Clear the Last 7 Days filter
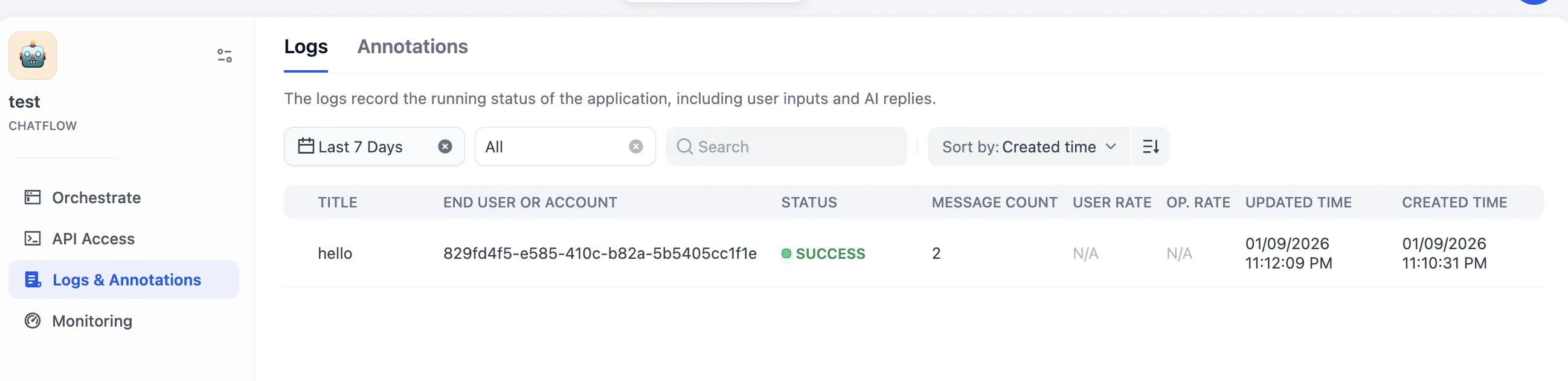 pos(445,146)
